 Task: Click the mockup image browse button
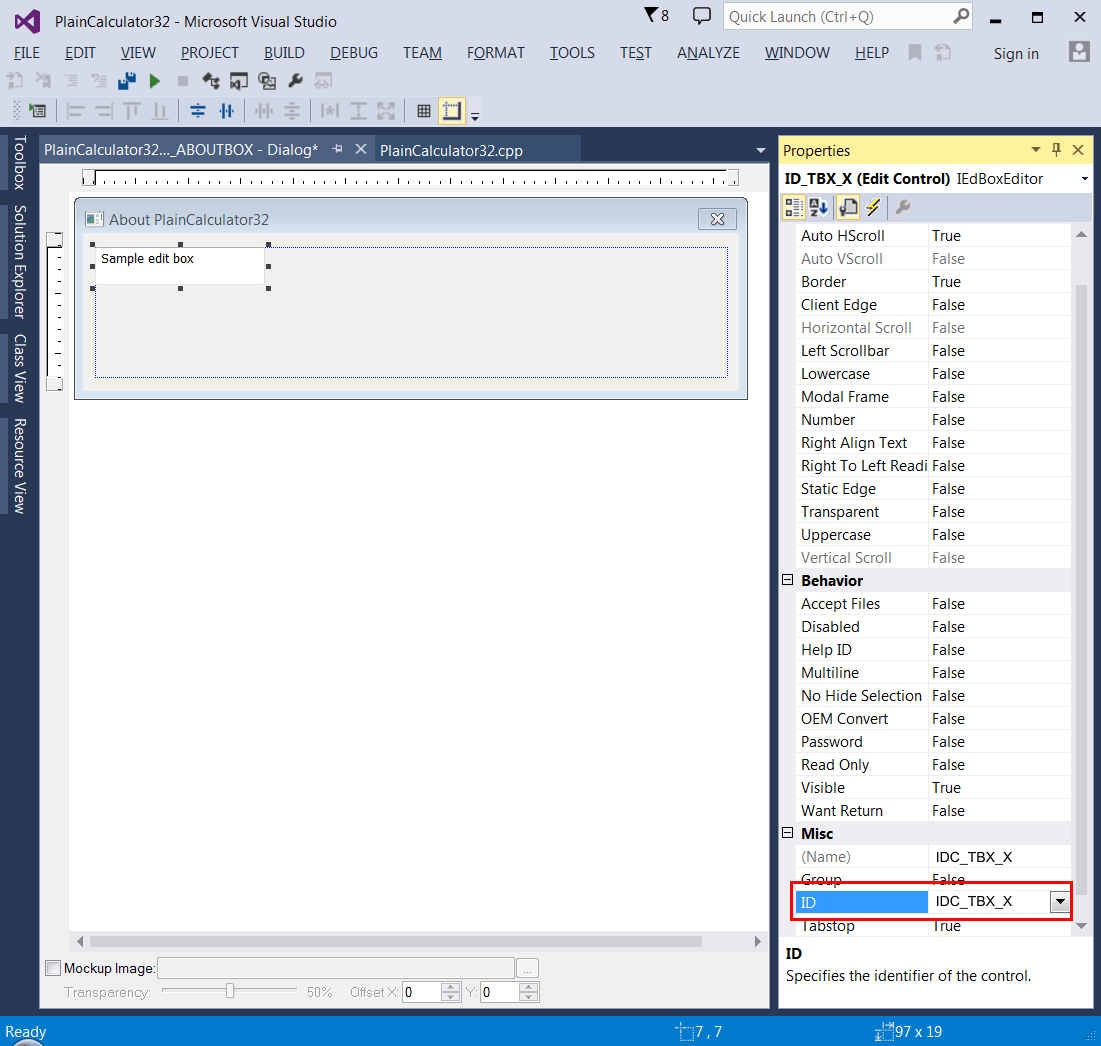click(527, 968)
